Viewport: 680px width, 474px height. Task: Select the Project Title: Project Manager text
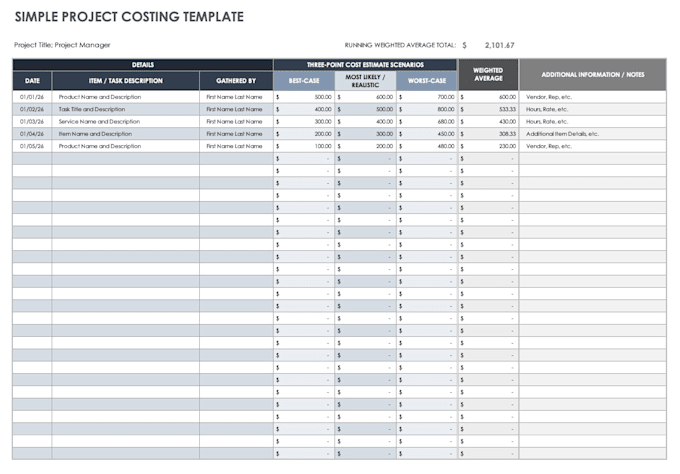point(62,45)
